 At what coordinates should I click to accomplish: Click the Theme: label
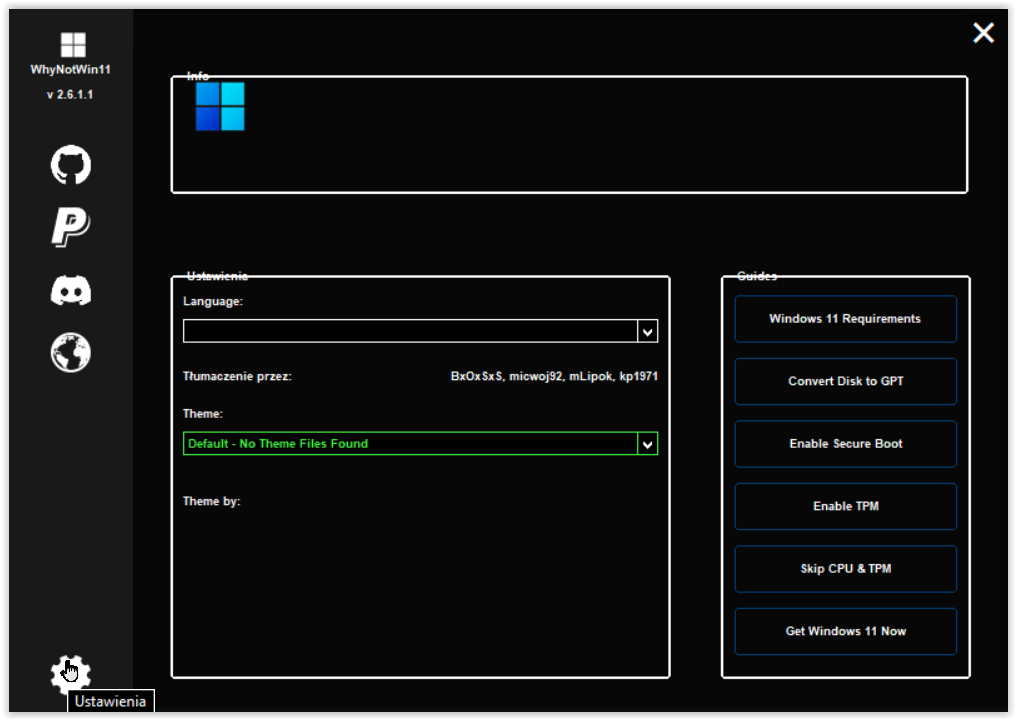tap(202, 414)
